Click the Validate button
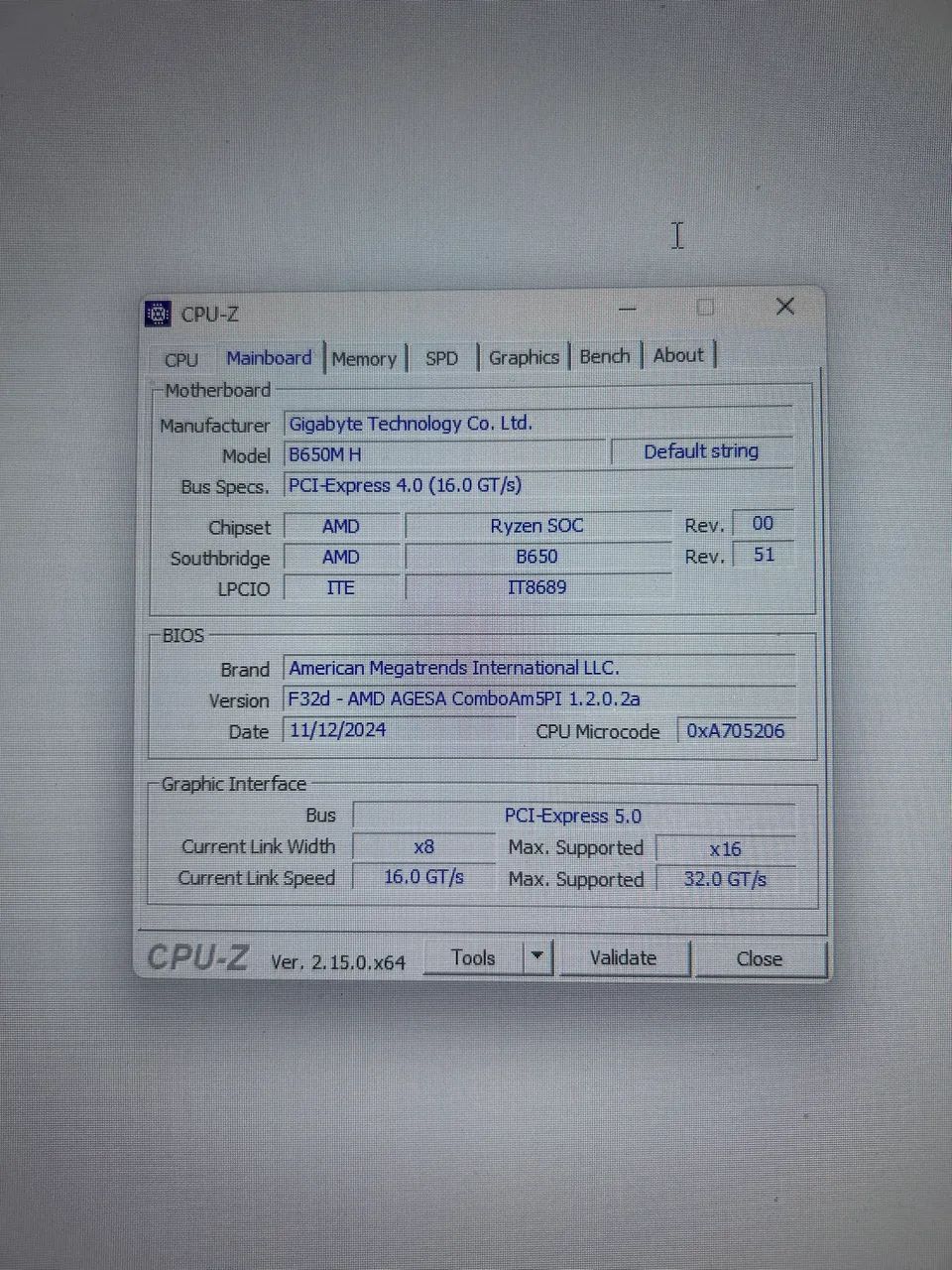This screenshot has height=1270, width=952. click(x=623, y=958)
